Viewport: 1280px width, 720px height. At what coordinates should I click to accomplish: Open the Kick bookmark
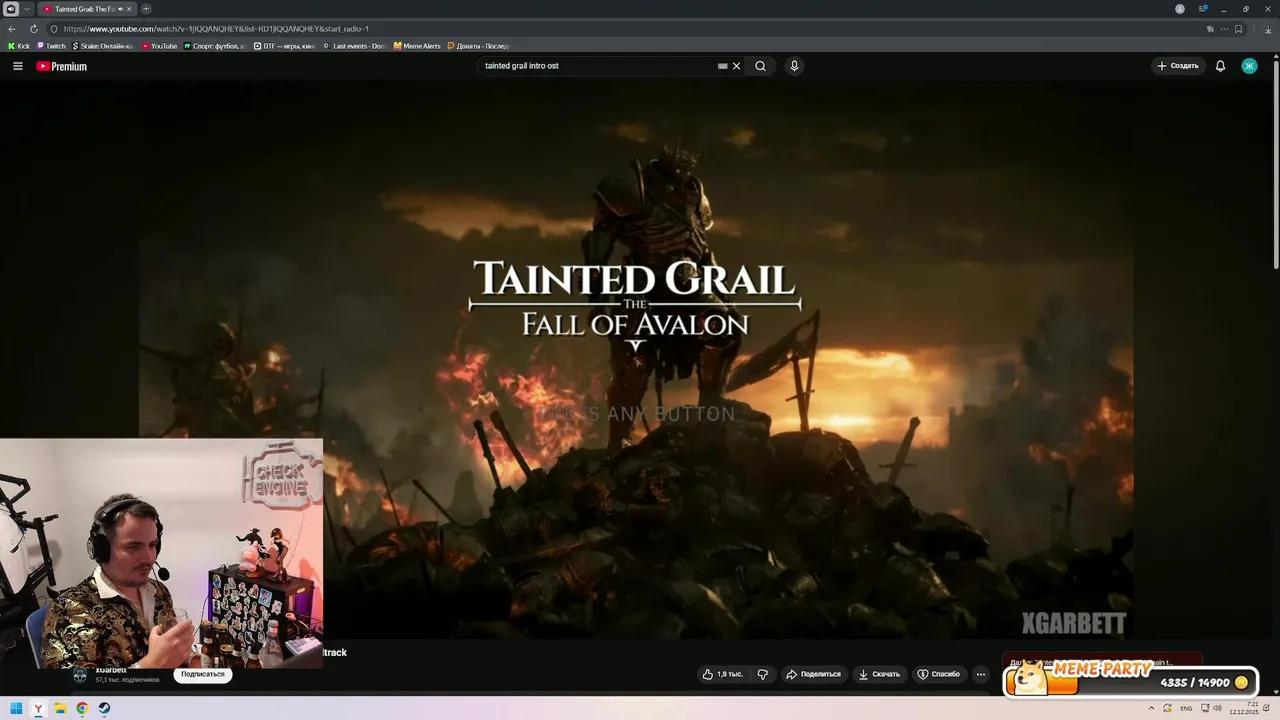pyautogui.click(x=19, y=46)
